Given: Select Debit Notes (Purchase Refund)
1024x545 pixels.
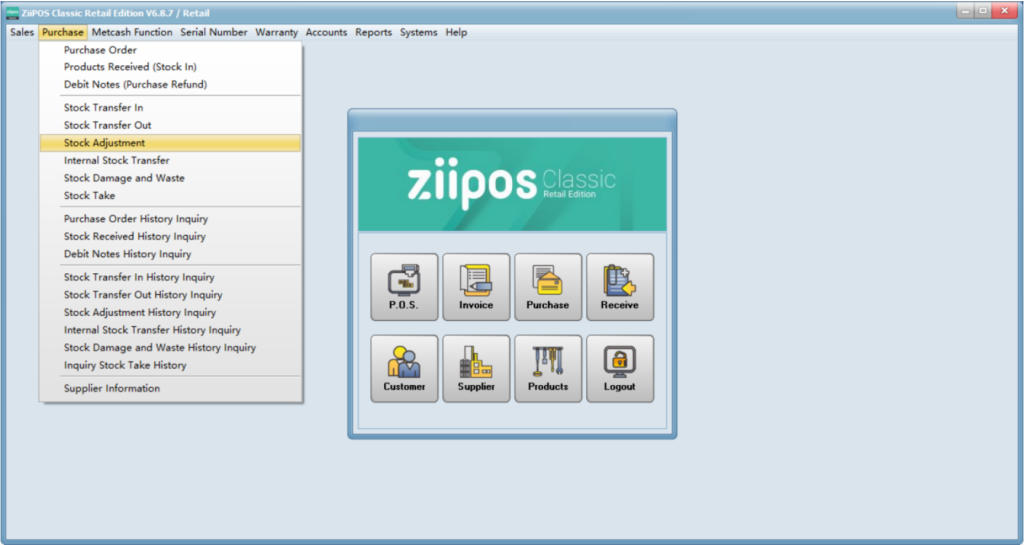Looking at the screenshot, I should click(135, 85).
